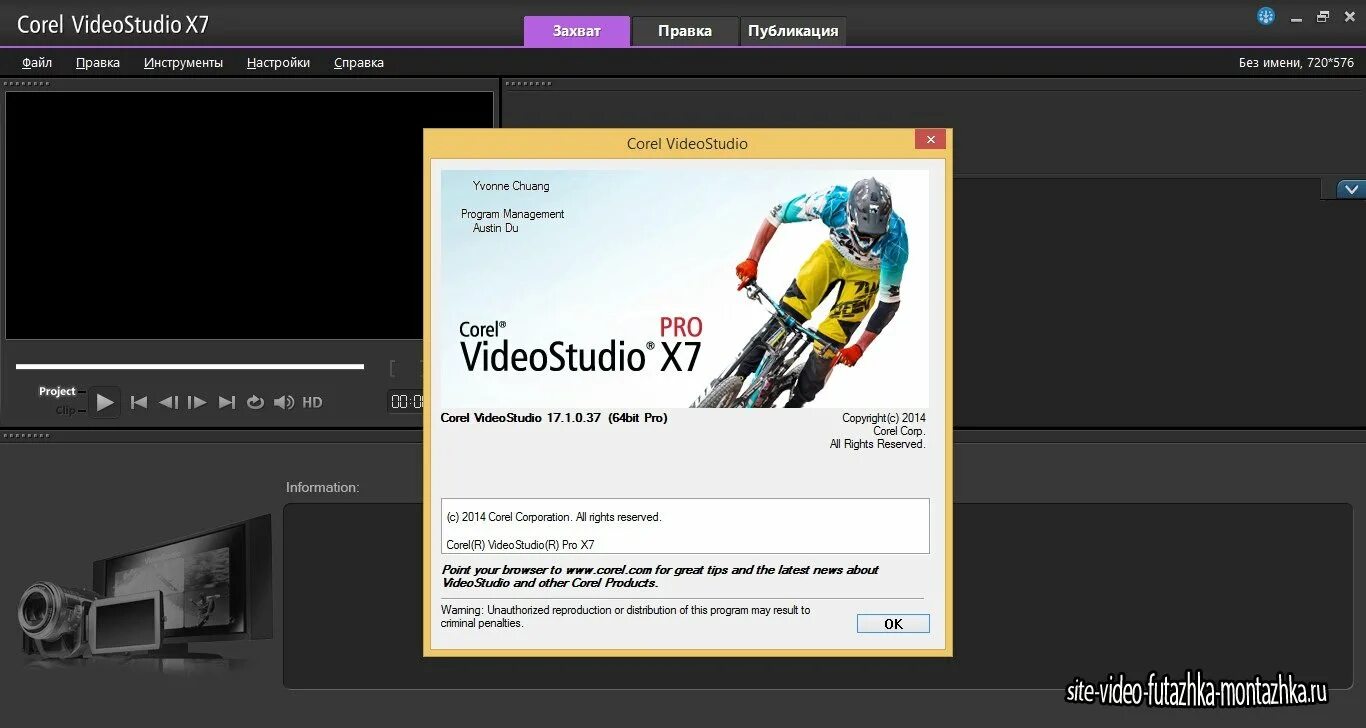The image size is (1366, 728).
Task: Click 'Corel VideoStudio 17.1.0.37 (64bit Pro)' text
Action: tap(554, 418)
